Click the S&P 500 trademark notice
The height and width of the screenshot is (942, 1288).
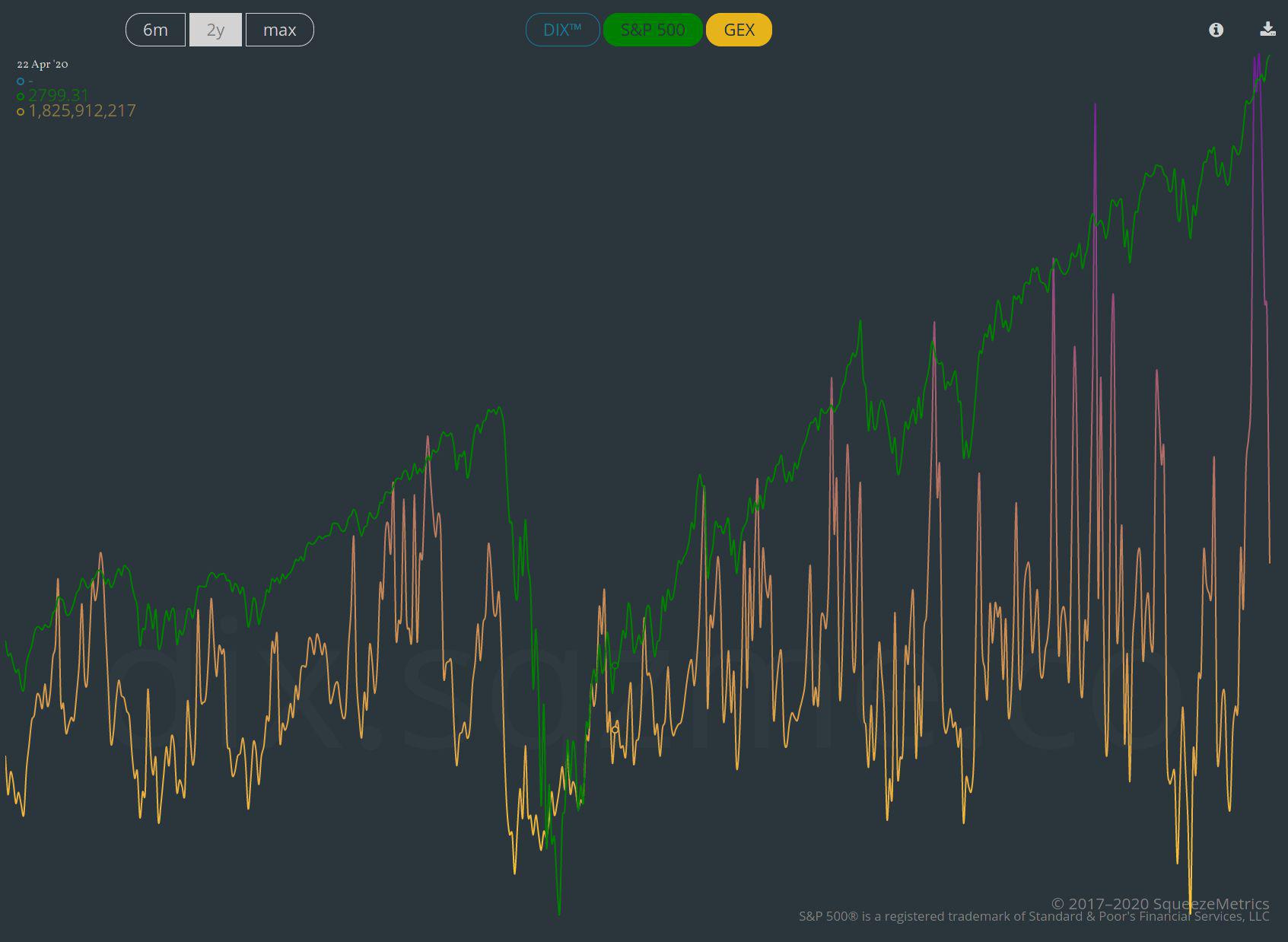pyautogui.click(x=1033, y=917)
